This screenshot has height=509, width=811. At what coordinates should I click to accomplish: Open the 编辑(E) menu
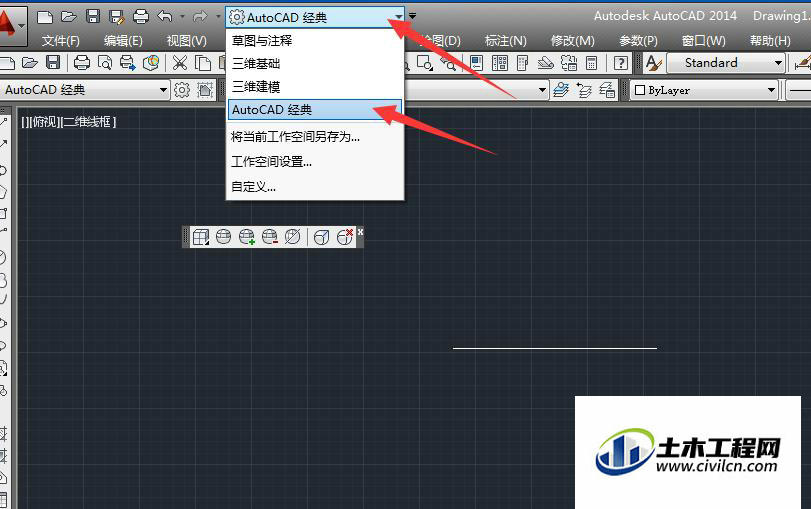tap(123, 40)
